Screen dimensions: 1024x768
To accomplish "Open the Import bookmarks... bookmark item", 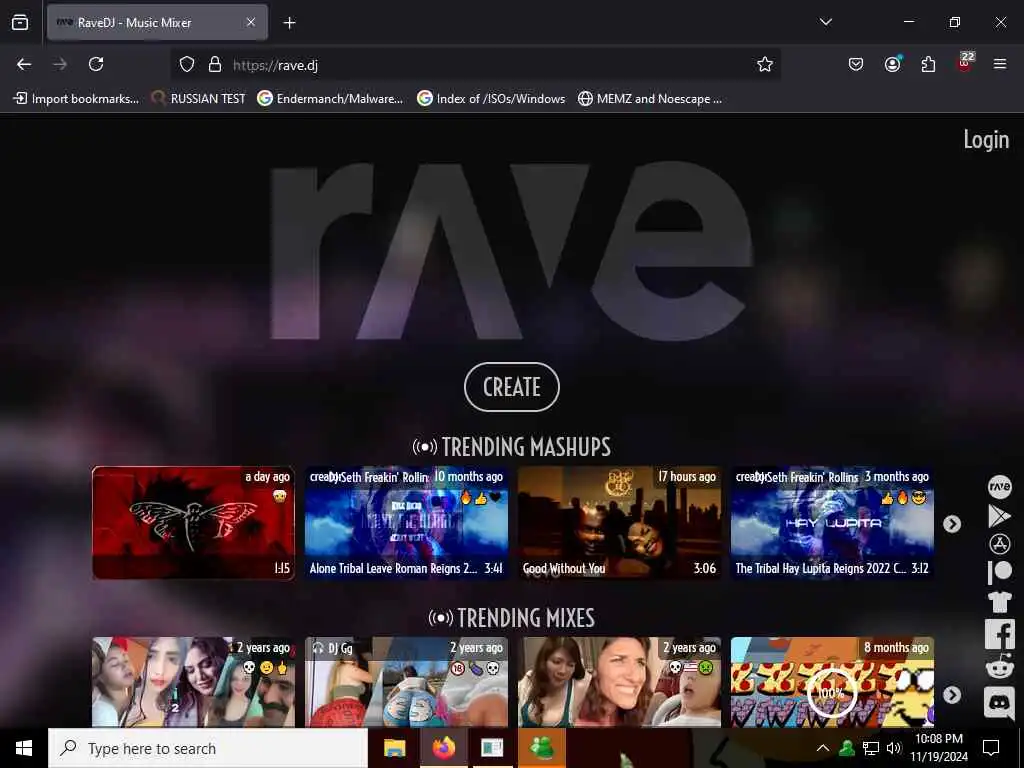I will (x=76, y=99).
